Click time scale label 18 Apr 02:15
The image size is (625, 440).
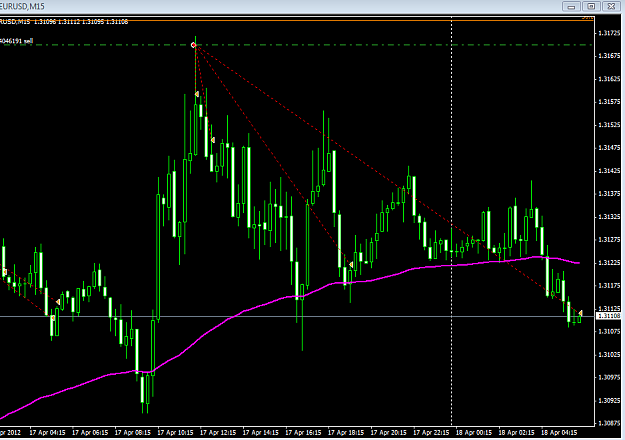[517, 432]
